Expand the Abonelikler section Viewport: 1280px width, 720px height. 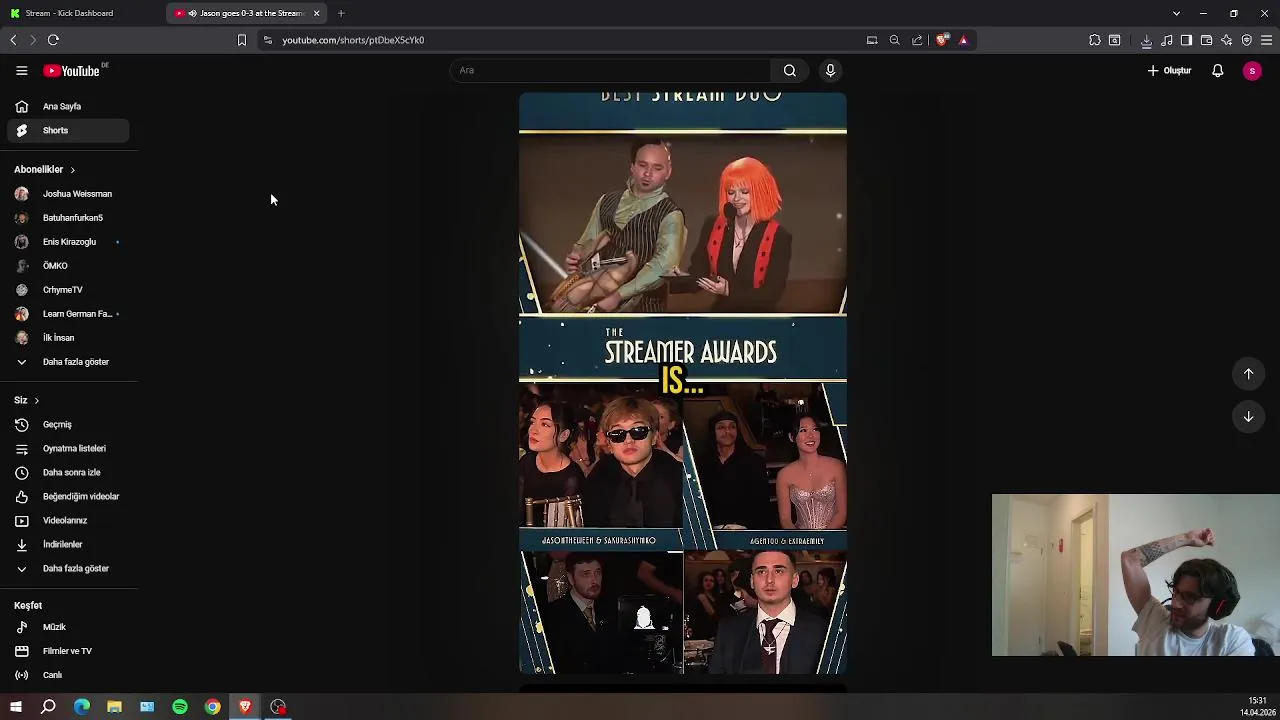45,169
